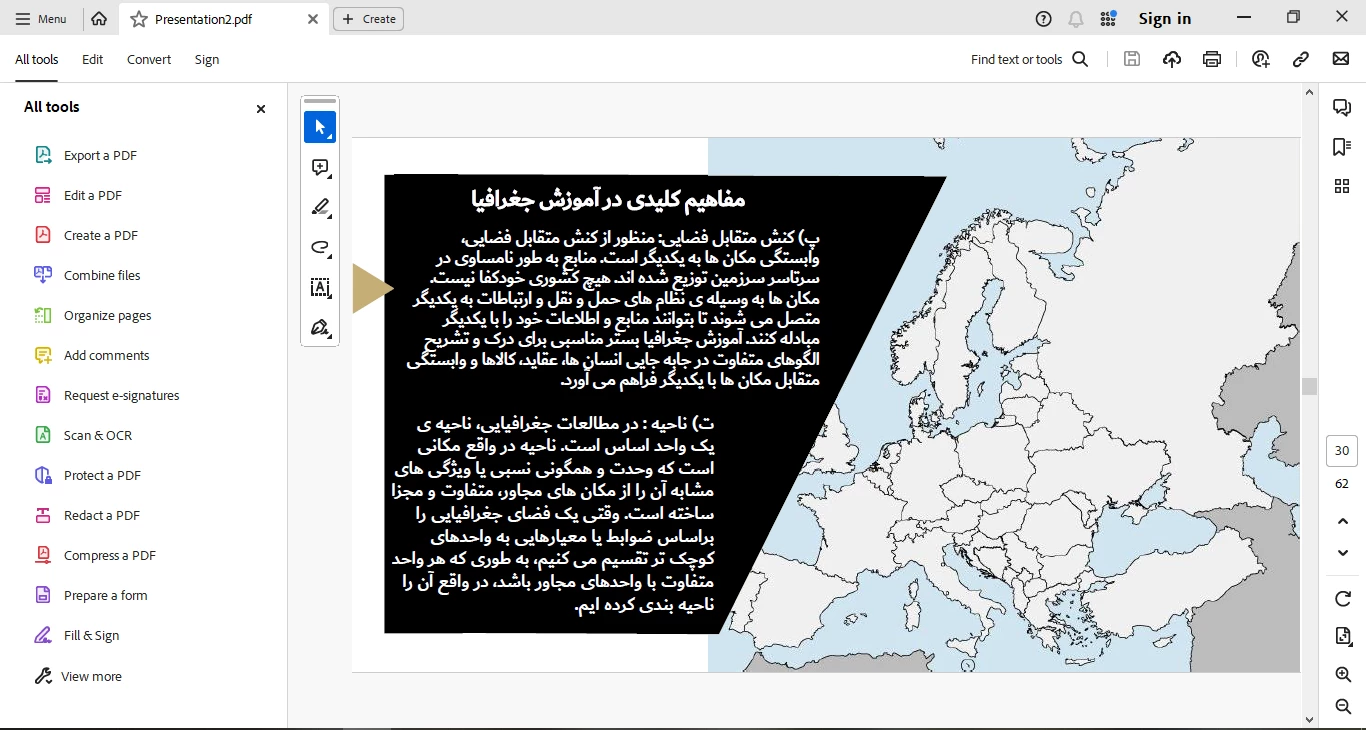Pick the freehand draw loop tool
This screenshot has width=1366, height=730.
320,247
